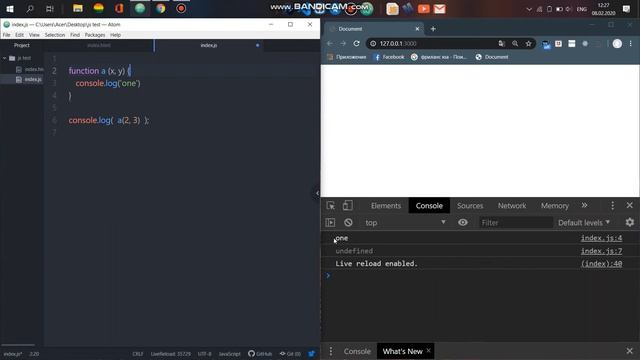Open File Explorer from the taskbar
This screenshot has height=360, width=640.
pos(78,9)
